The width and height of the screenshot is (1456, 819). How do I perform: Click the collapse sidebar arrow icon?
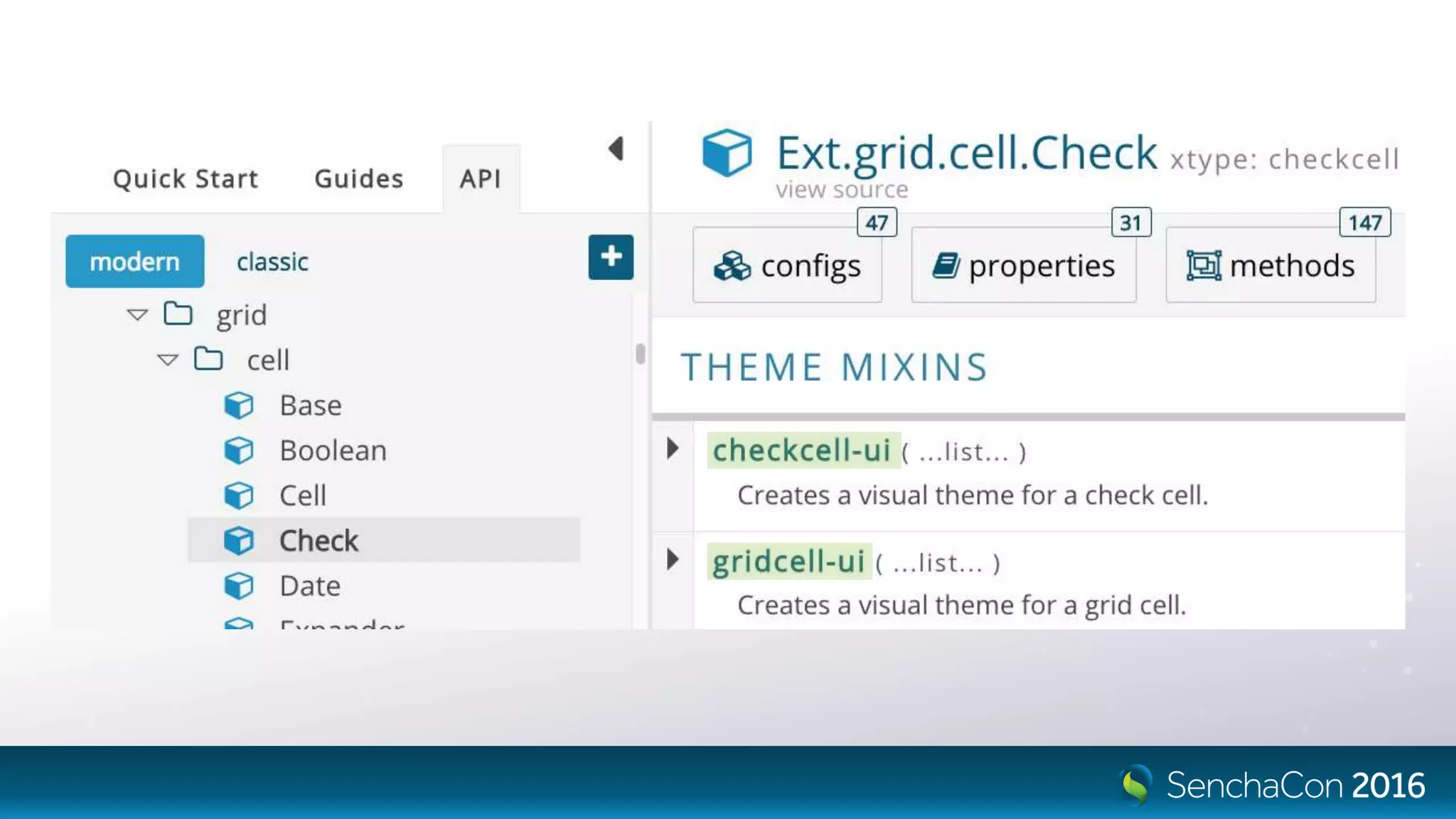(x=616, y=149)
